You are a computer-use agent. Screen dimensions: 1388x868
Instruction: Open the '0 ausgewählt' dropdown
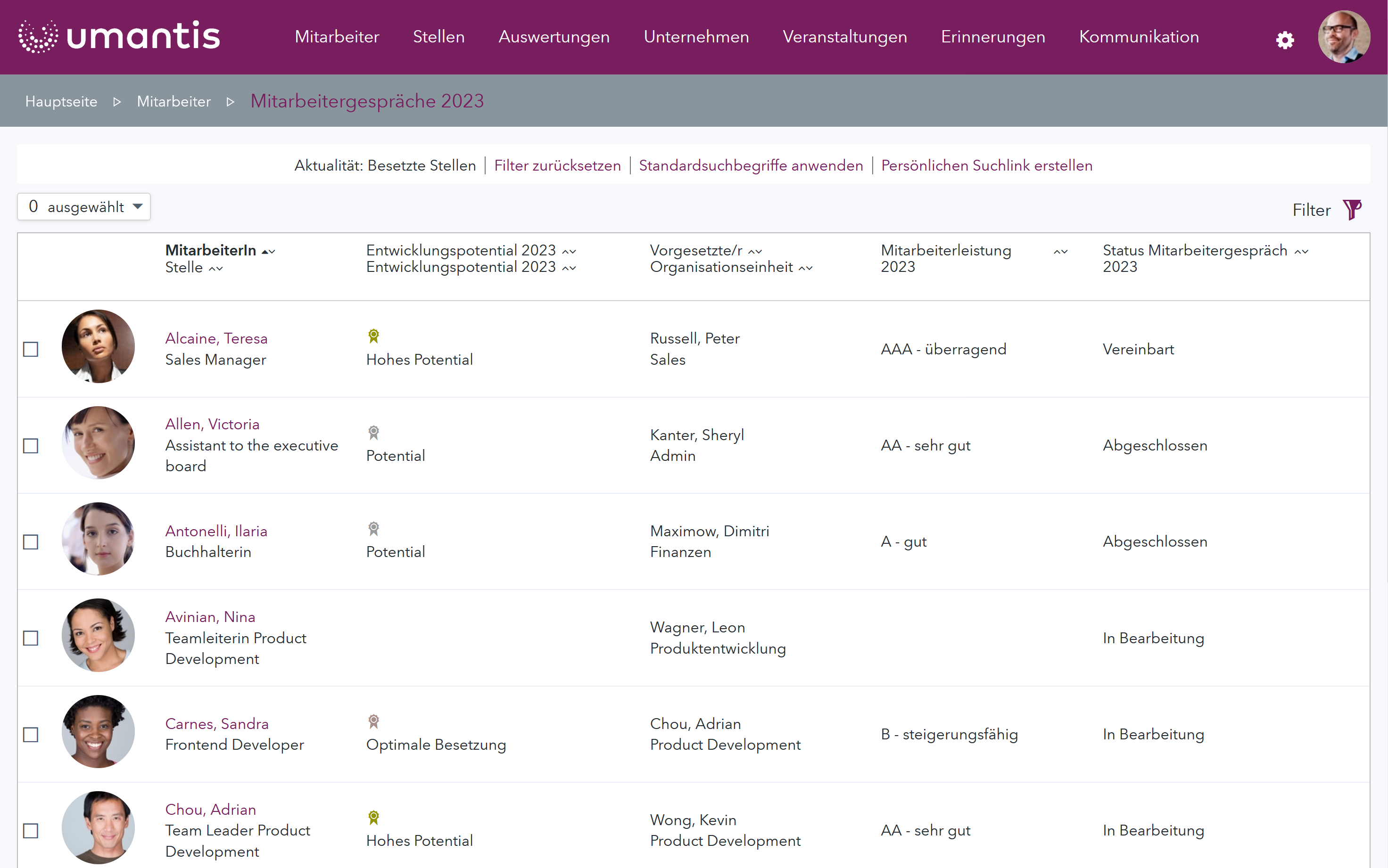click(x=84, y=207)
